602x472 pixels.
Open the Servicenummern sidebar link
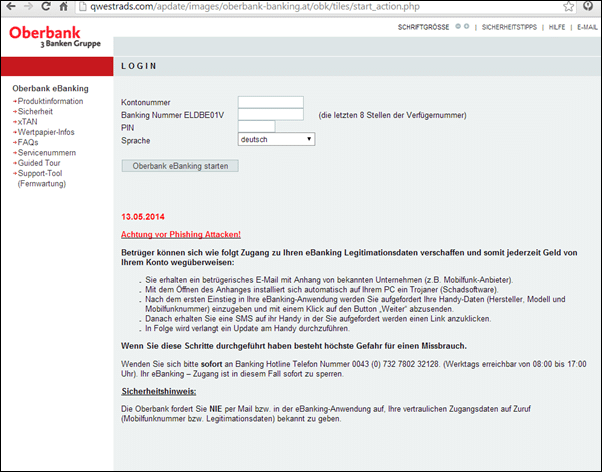tap(46, 153)
